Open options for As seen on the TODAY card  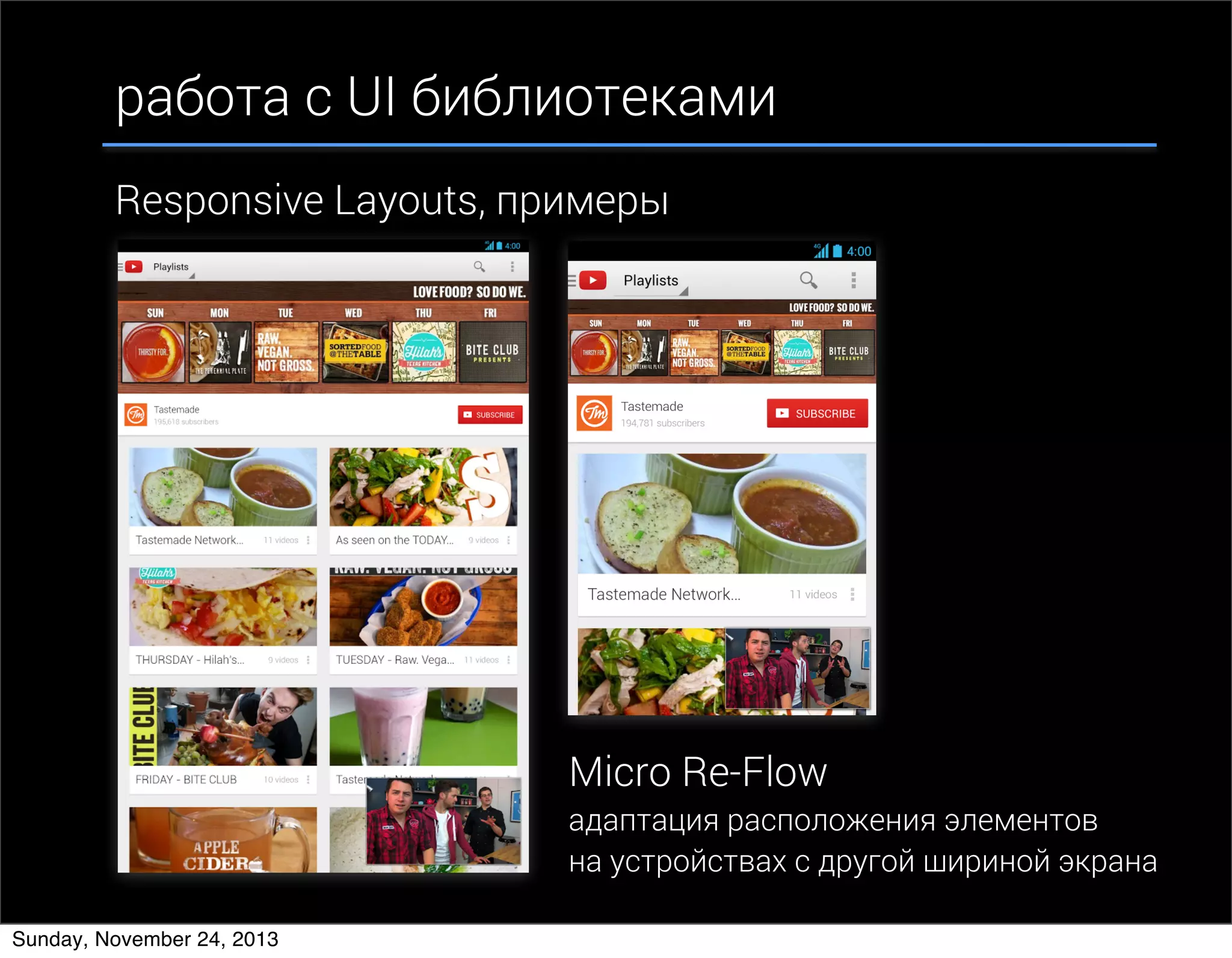click(x=508, y=540)
